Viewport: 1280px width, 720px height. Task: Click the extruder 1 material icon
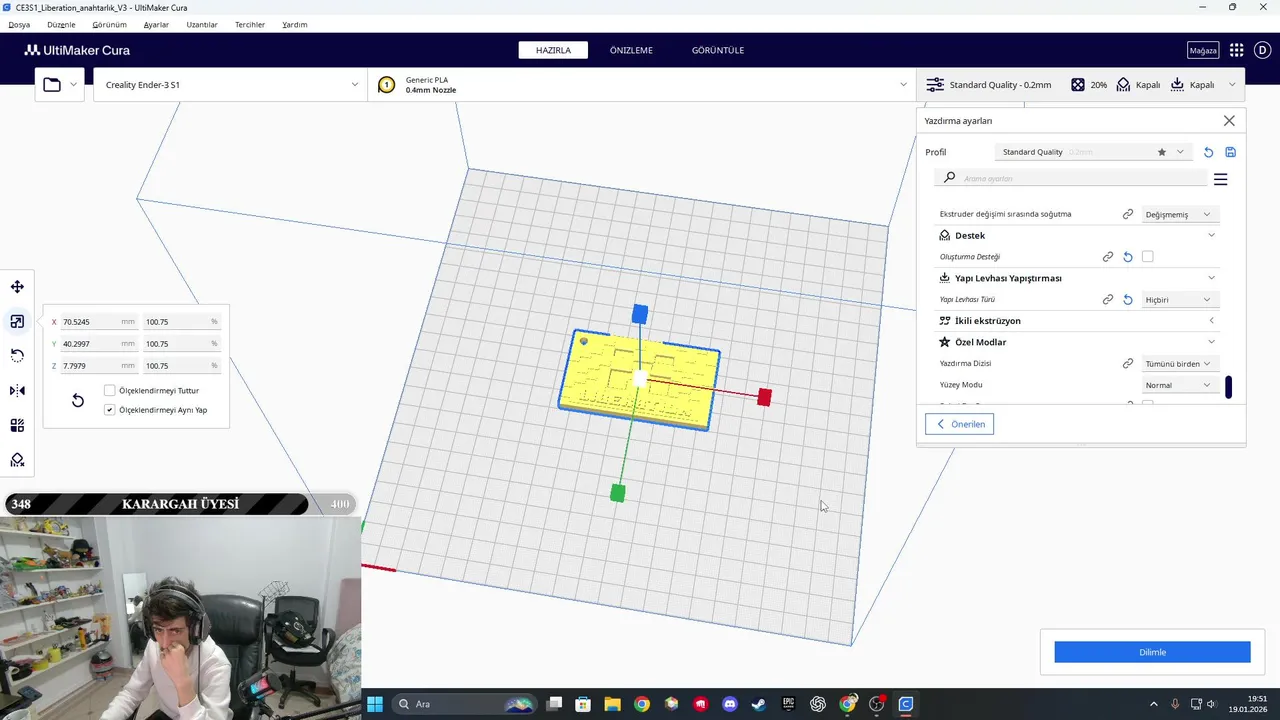click(386, 85)
